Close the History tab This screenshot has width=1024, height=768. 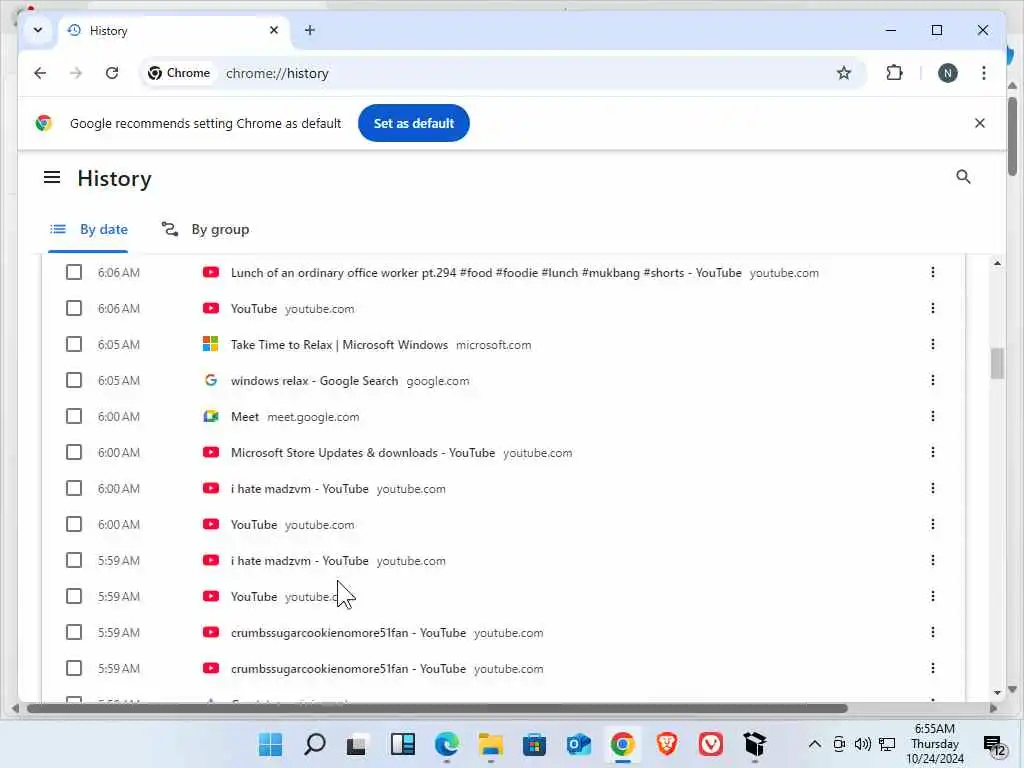274,30
